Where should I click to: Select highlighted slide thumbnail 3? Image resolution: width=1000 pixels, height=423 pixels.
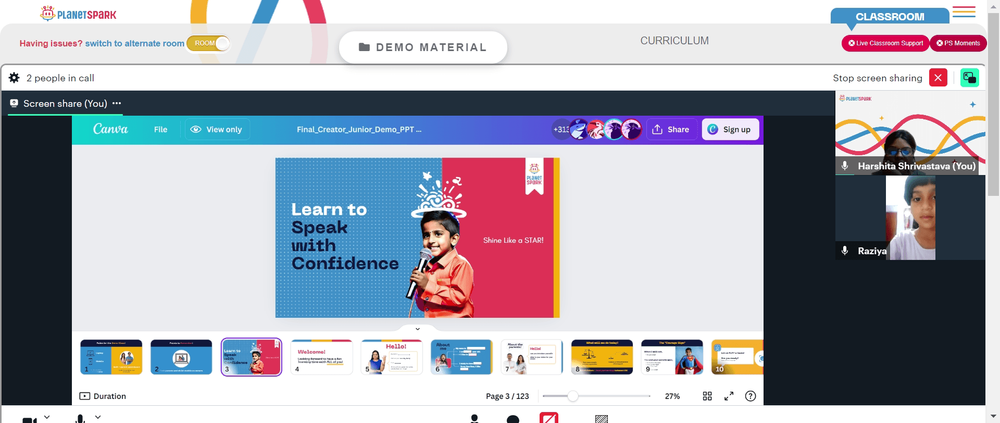[x=251, y=357]
